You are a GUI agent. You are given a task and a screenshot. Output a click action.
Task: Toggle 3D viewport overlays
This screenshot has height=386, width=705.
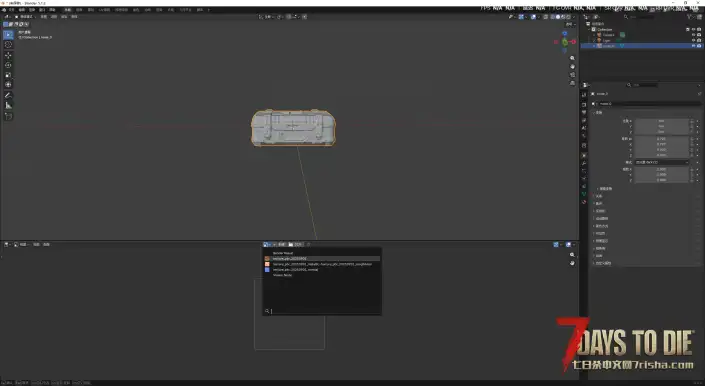click(x=534, y=17)
